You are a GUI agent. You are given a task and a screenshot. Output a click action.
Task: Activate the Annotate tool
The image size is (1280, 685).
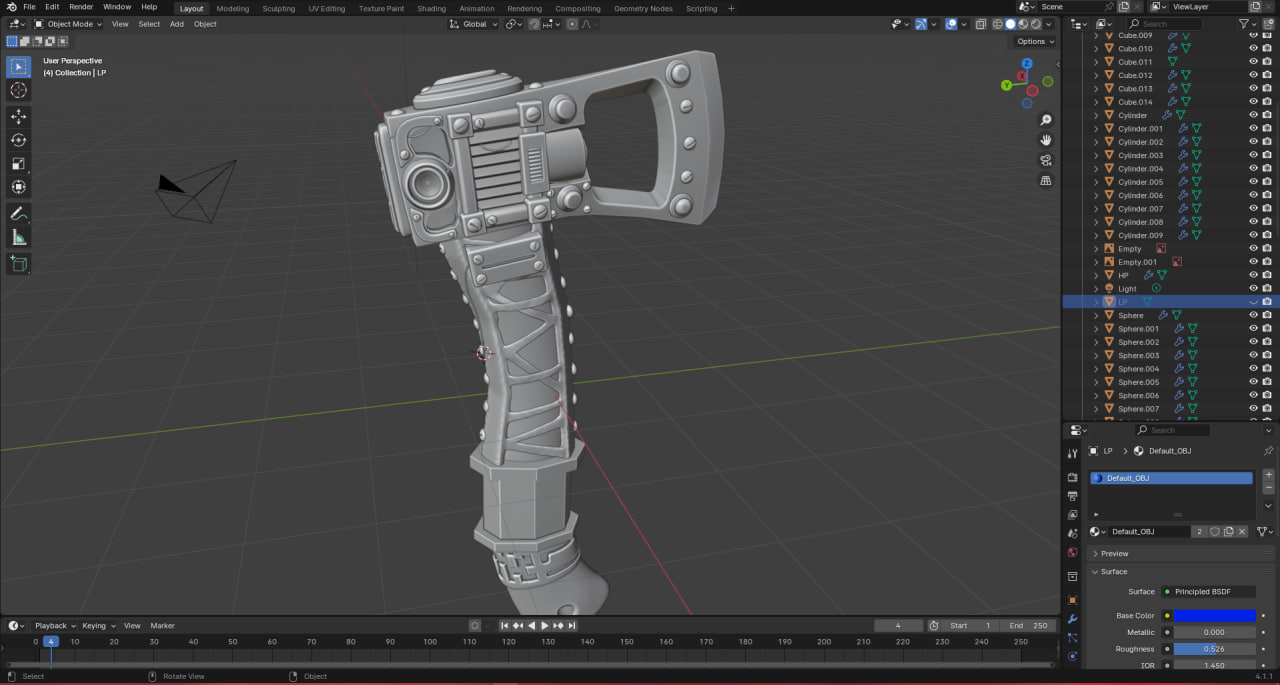(x=18, y=214)
